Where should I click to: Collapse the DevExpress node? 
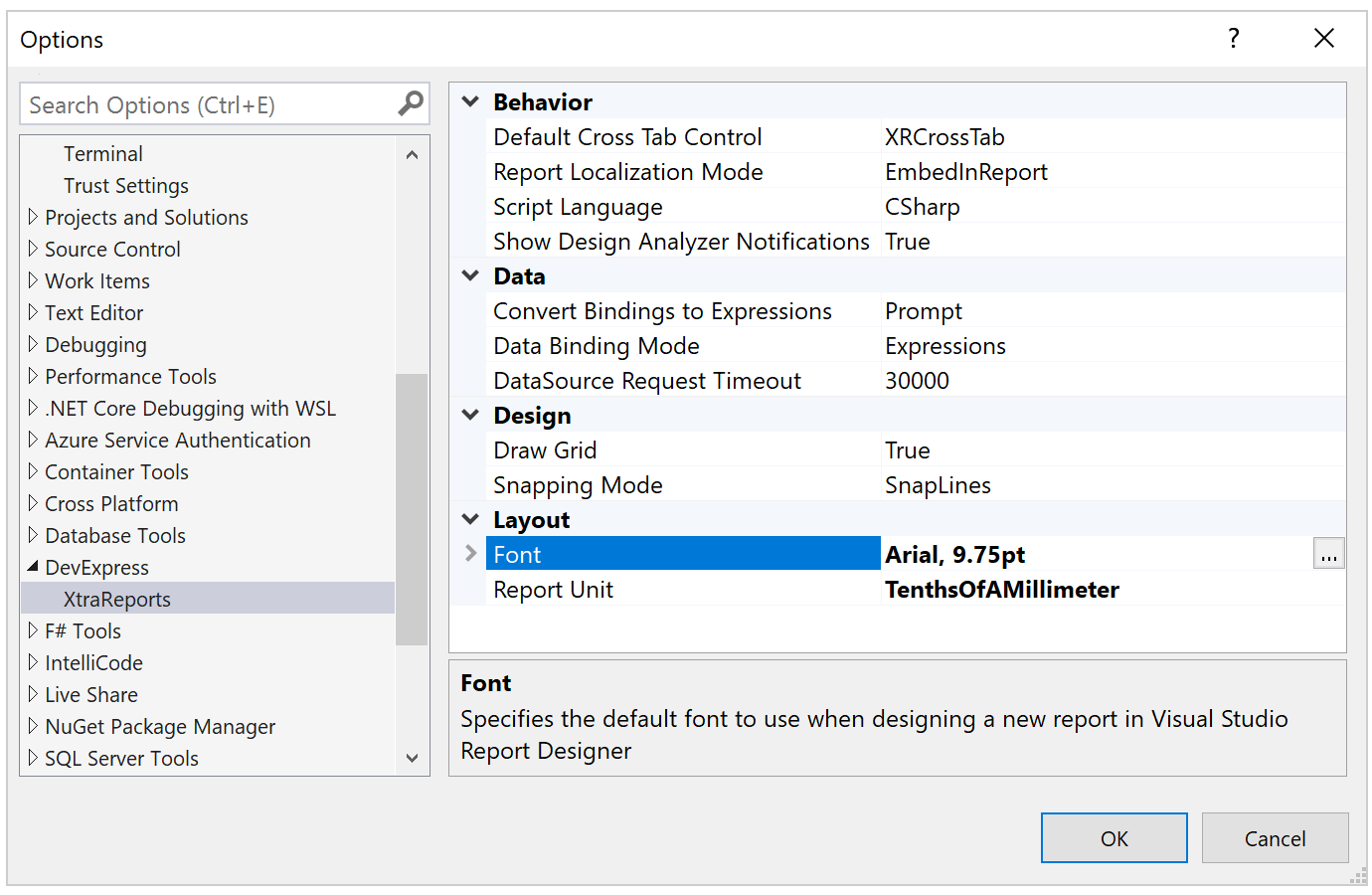[32, 567]
